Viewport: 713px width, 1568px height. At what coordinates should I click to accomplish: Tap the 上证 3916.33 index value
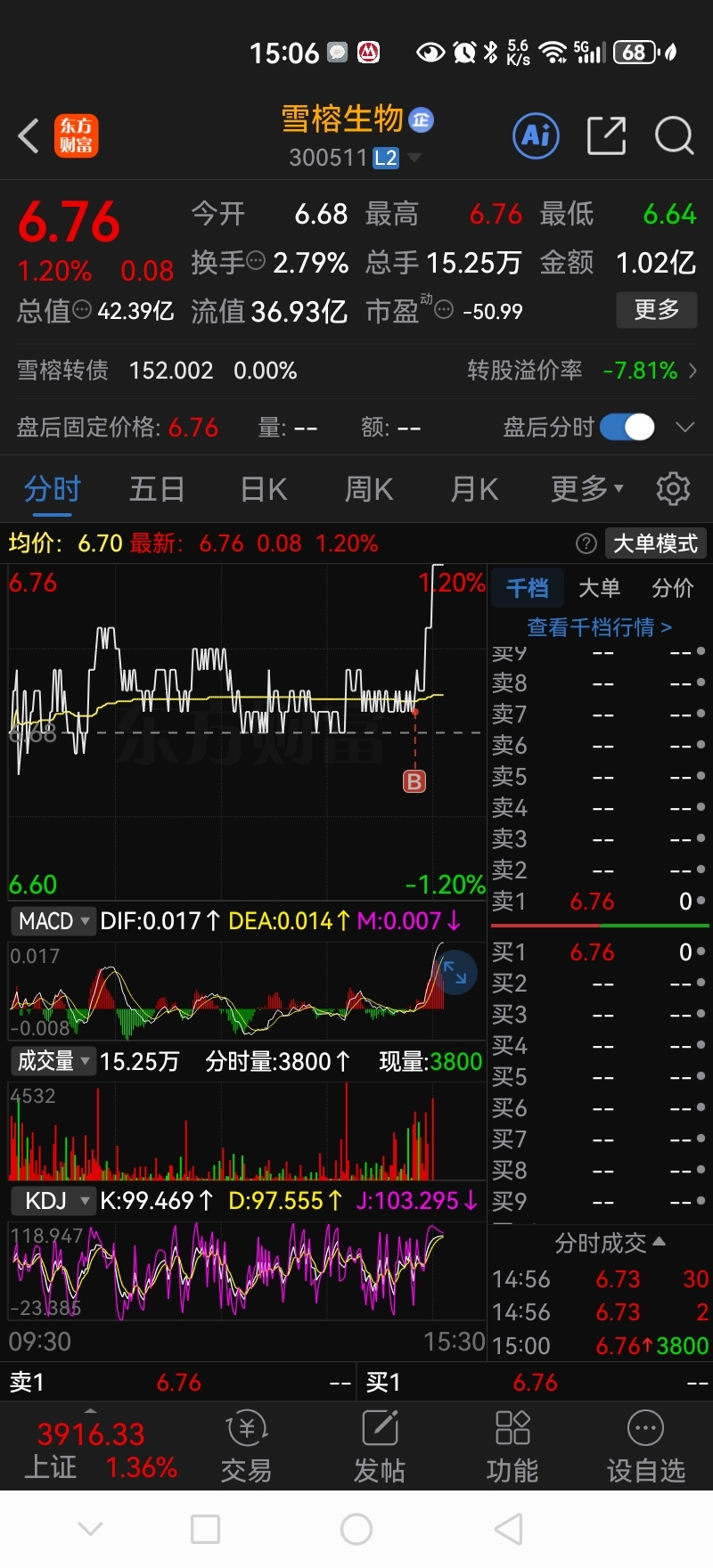point(91,1434)
